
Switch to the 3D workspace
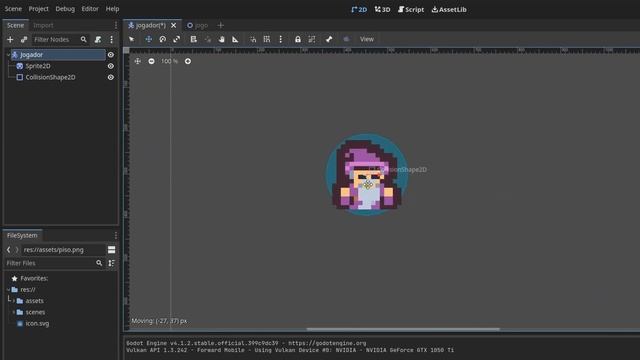point(382,9)
